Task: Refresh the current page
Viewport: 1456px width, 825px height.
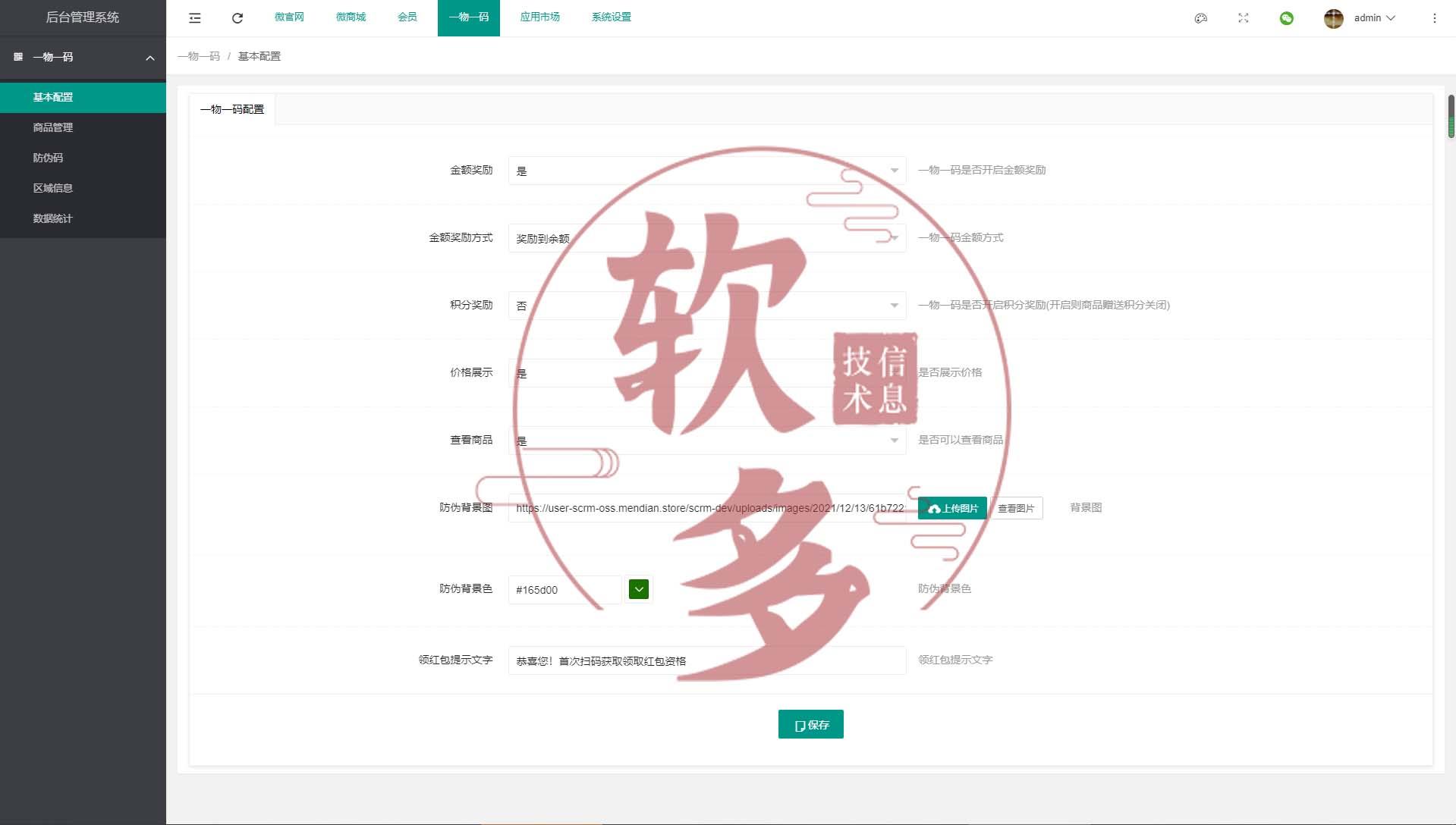Action: 237,17
